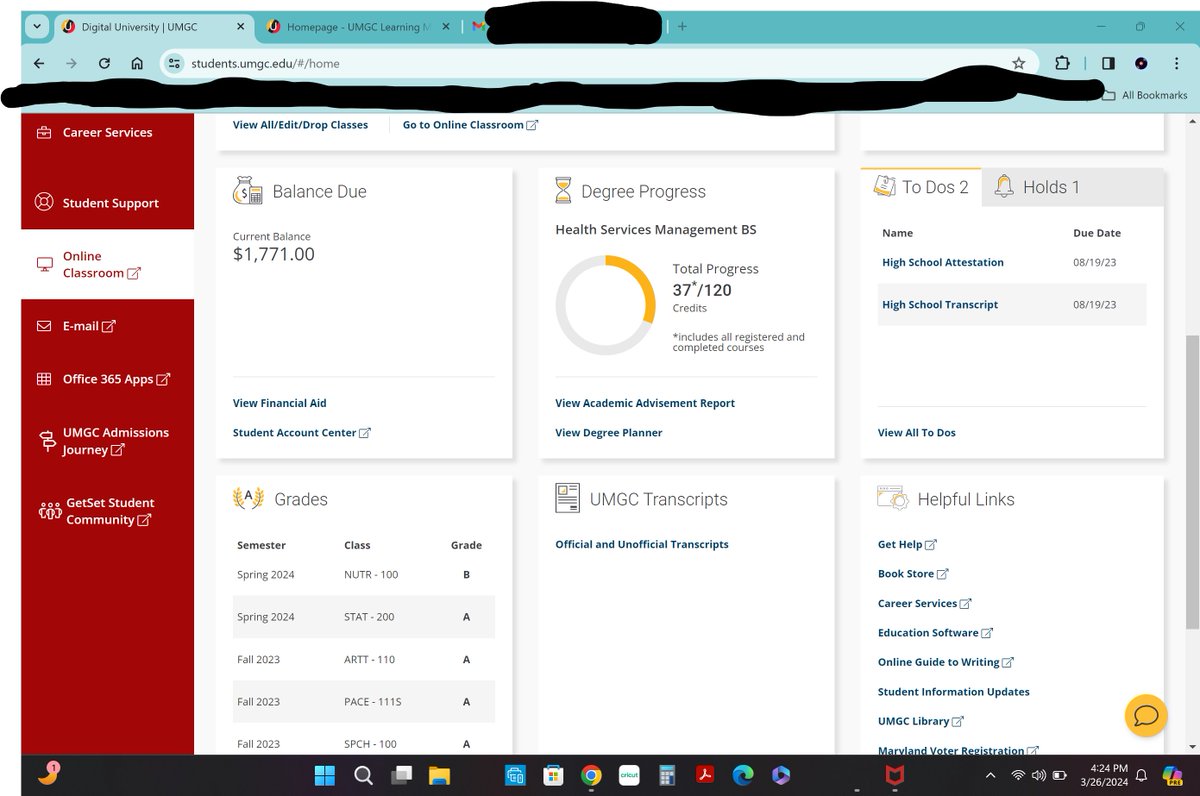Switch to Homepage UMGC Learning browser tab

358,27
